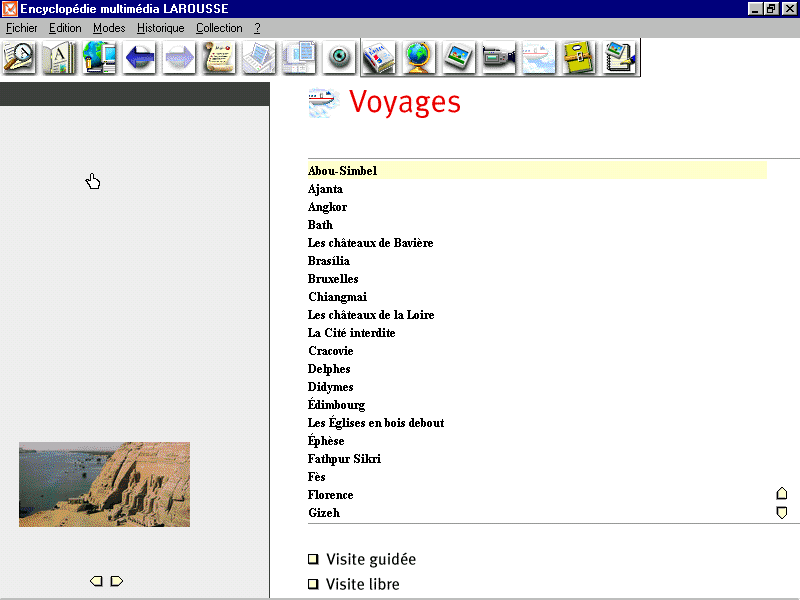
Task: Open the yellow strapped notebook icon
Action: click(x=579, y=57)
